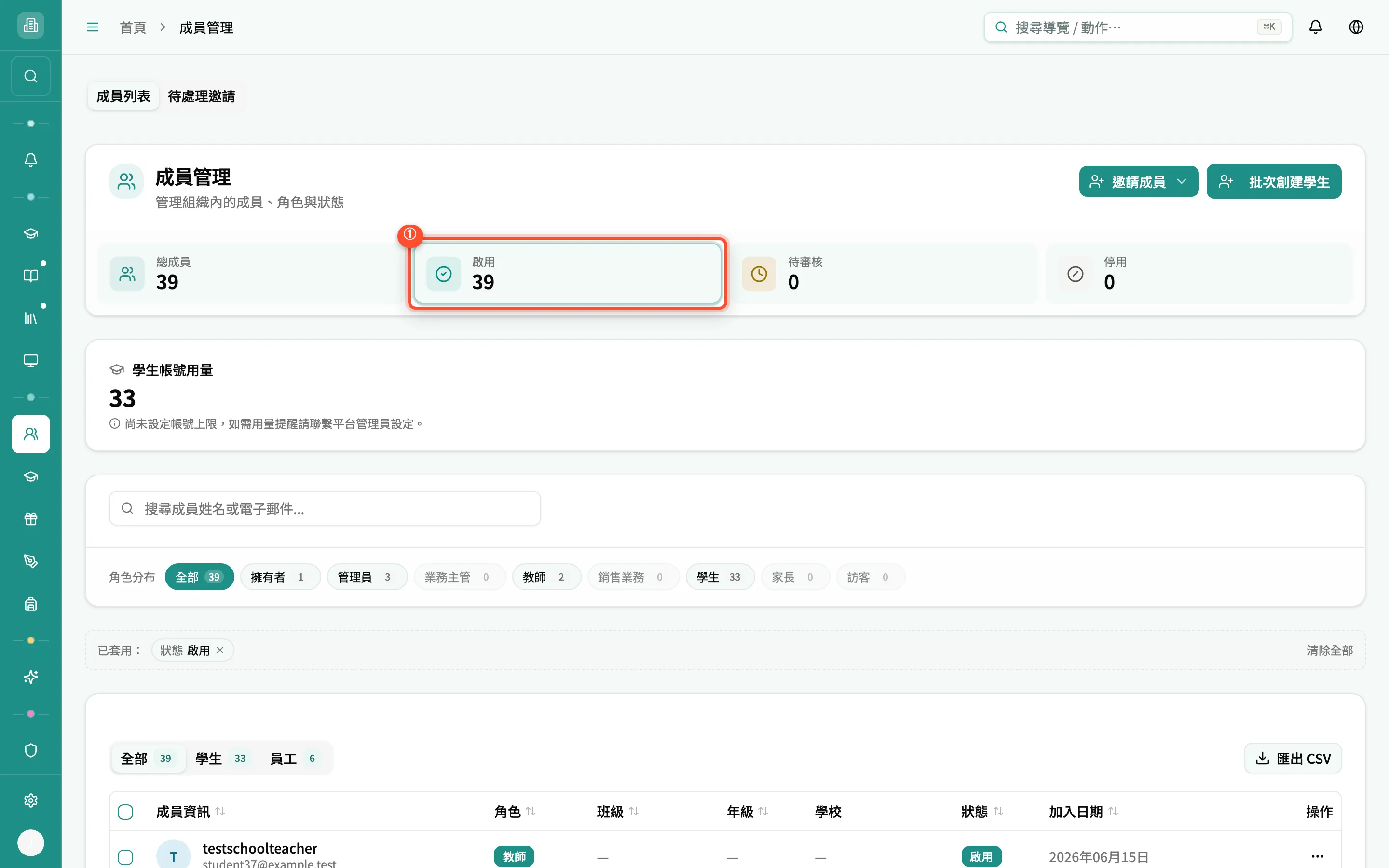Switch to the 待處理邀請 tab
Screen dimensions: 1389x868
(x=202, y=96)
